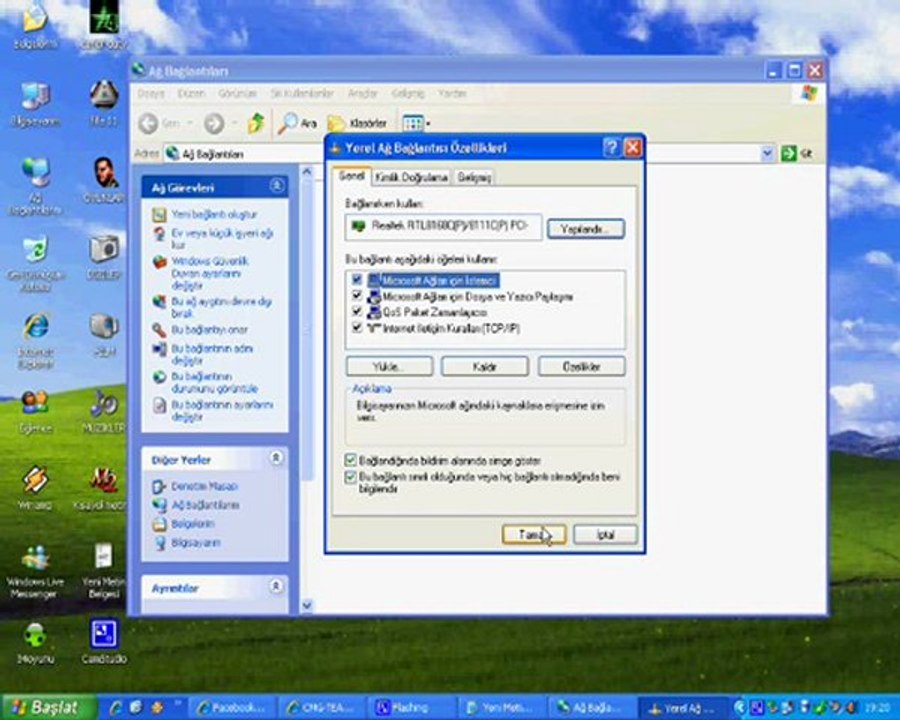Click Yeni bağlantı oluştur link

coord(214,214)
